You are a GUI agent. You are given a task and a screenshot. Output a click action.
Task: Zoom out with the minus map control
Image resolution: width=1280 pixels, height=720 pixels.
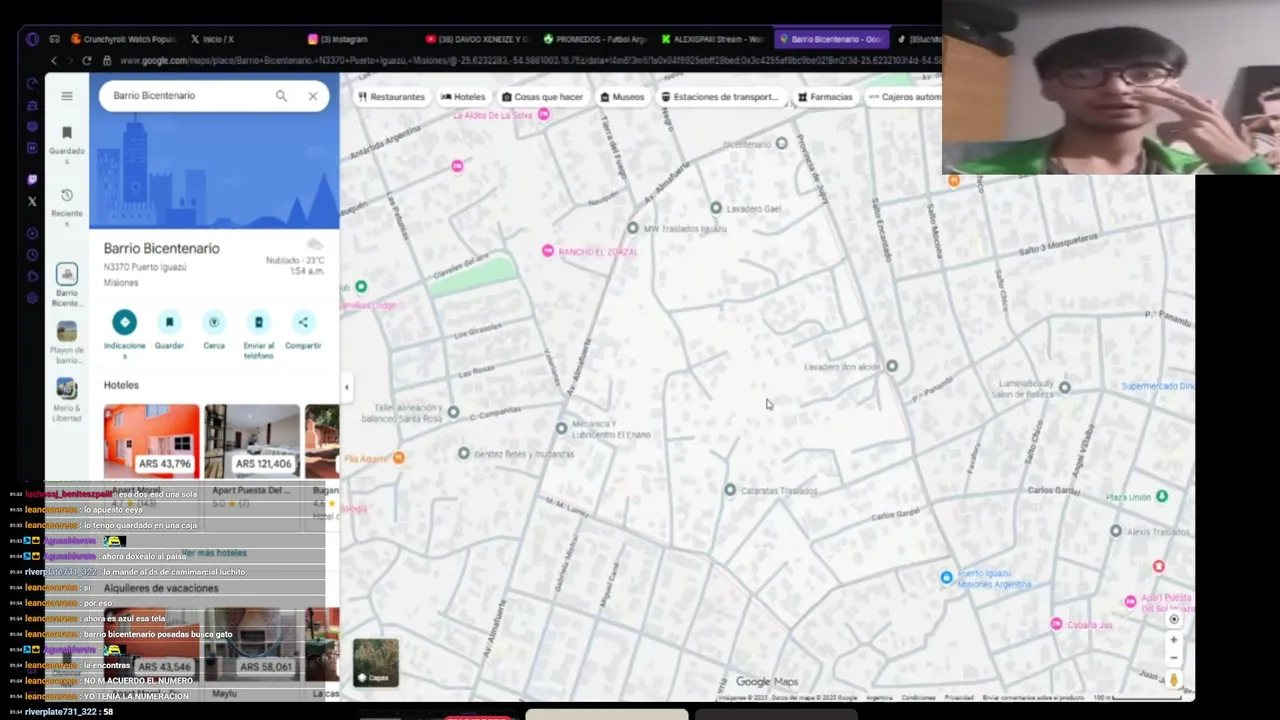click(x=1174, y=658)
